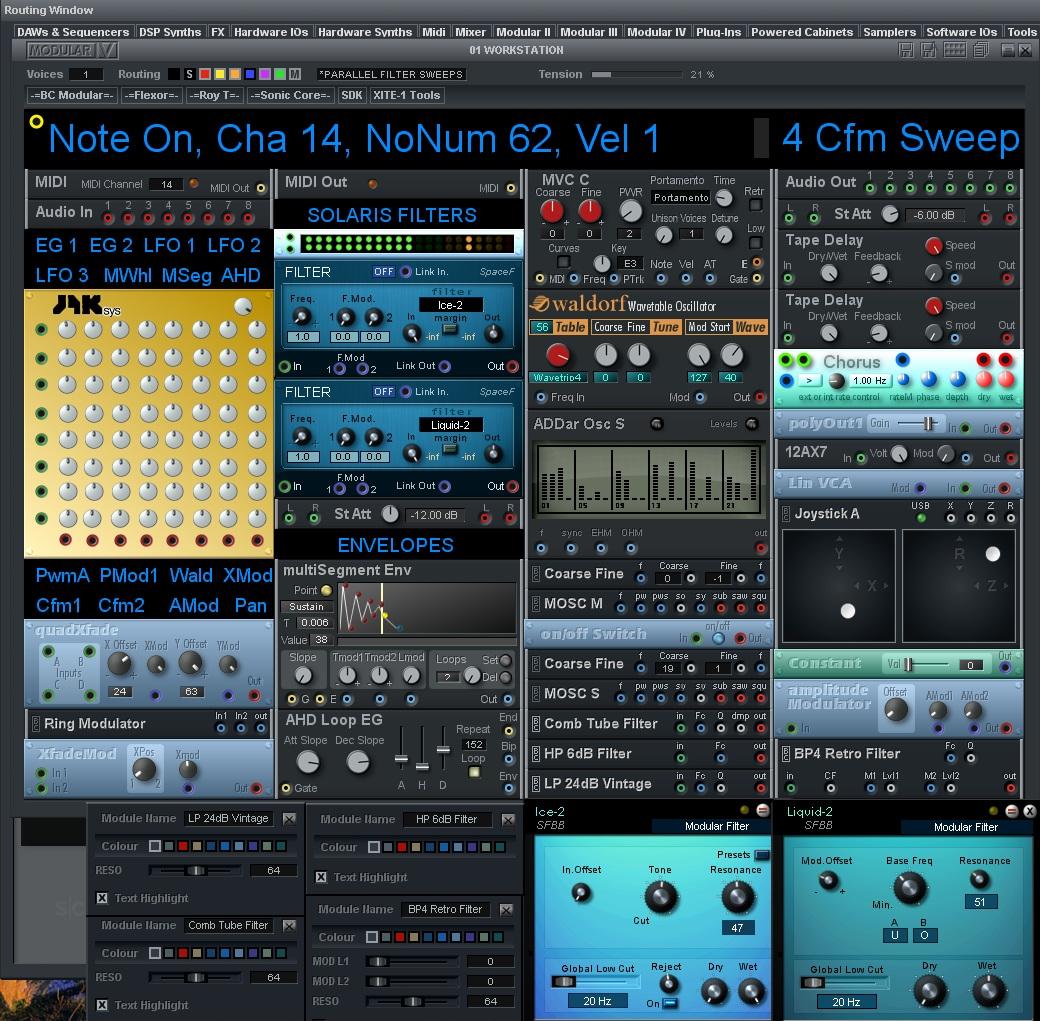Click the waldorf Wavetable Oscillator Out jack
This screenshot has width=1040, height=1021.
760,397
